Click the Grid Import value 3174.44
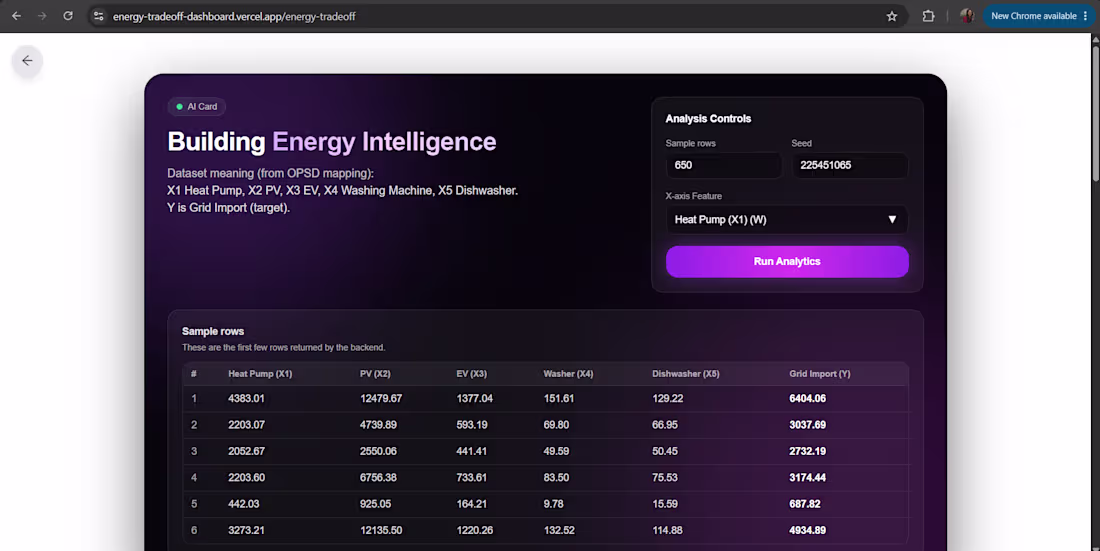 tap(807, 477)
